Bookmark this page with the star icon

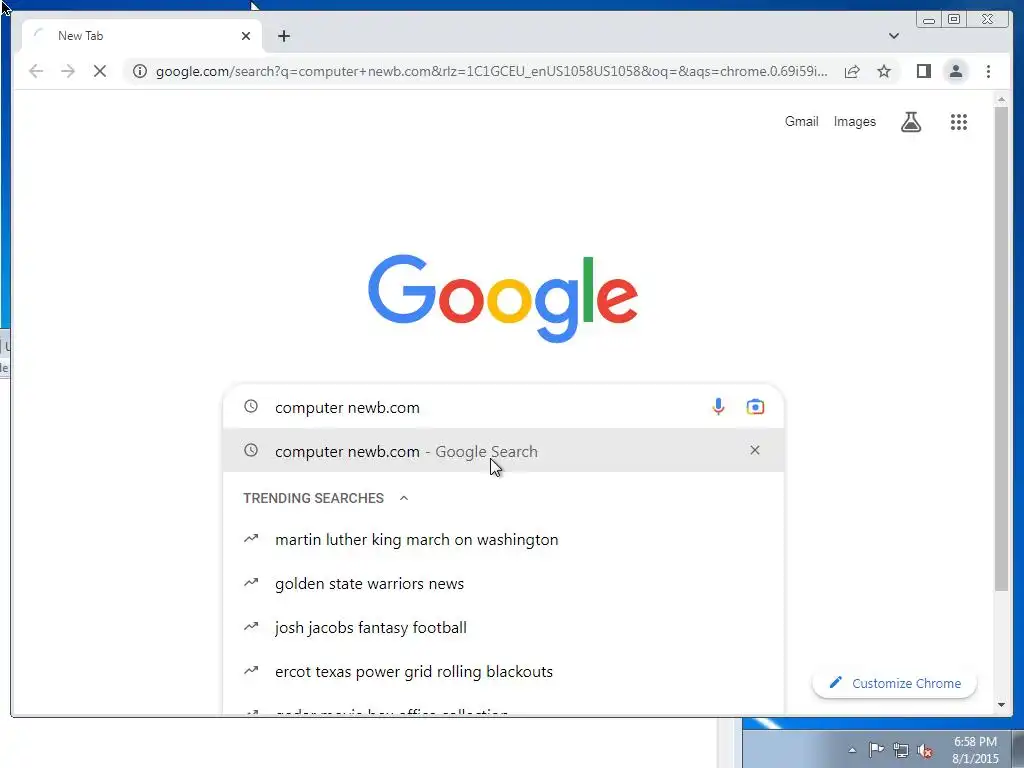tap(884, 71)
